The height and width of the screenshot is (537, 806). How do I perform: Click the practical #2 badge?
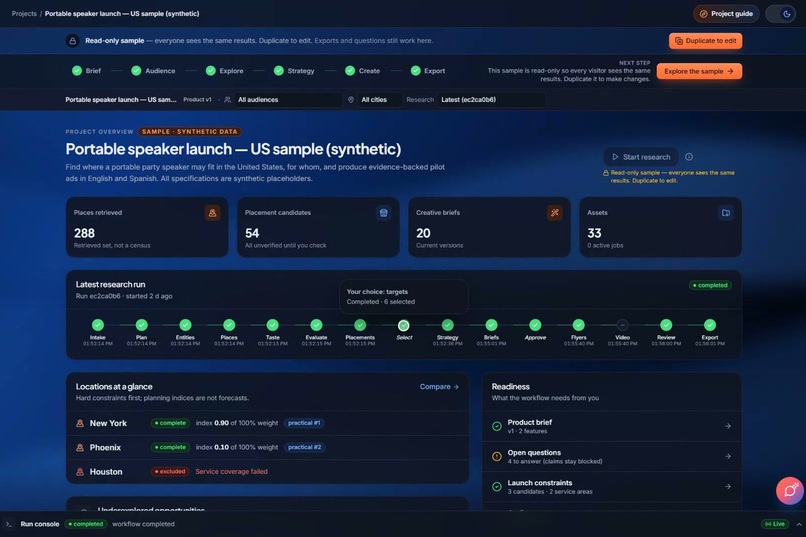pos(304,447)
